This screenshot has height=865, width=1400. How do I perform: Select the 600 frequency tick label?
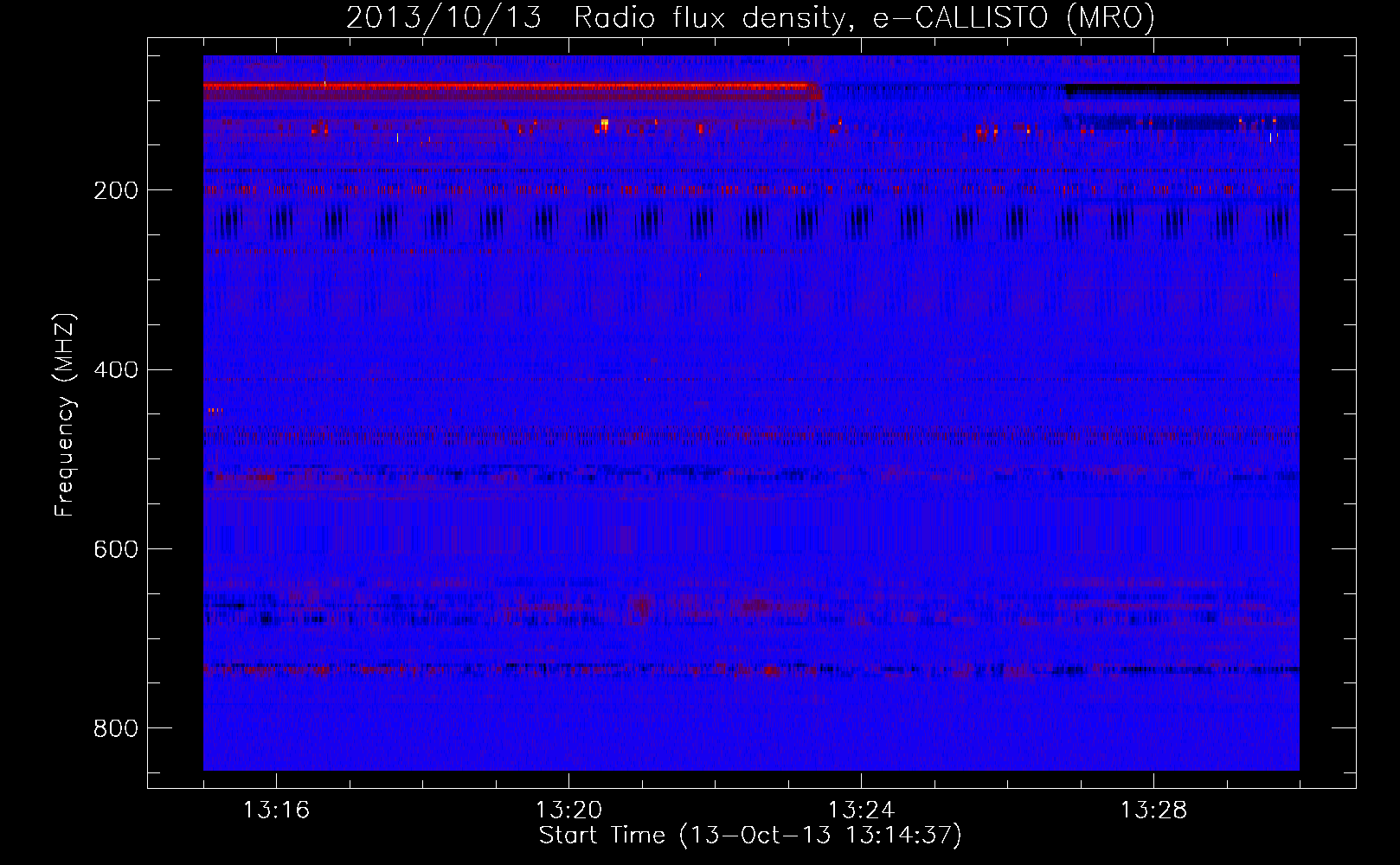[115, 550]
